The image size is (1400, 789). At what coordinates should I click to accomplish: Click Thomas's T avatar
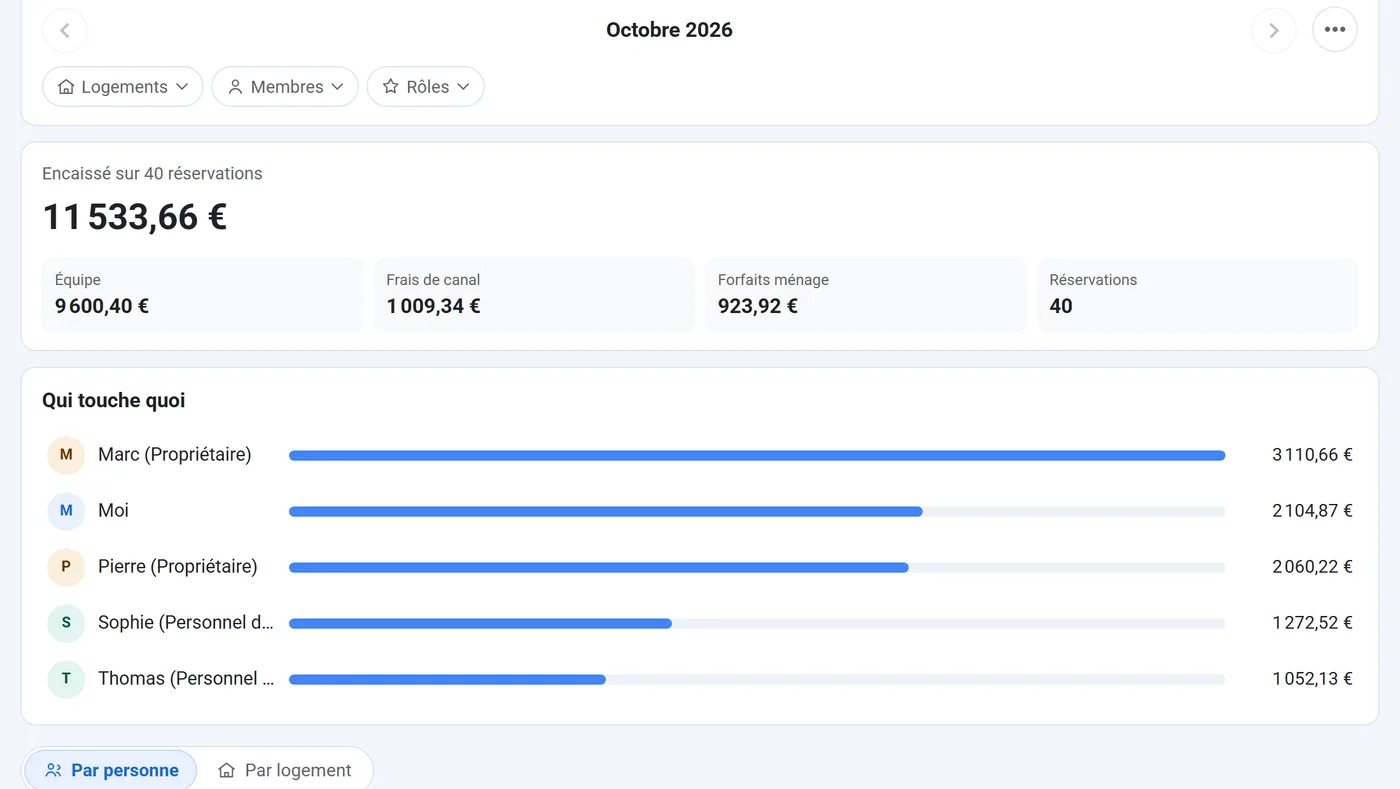[66, 679]
